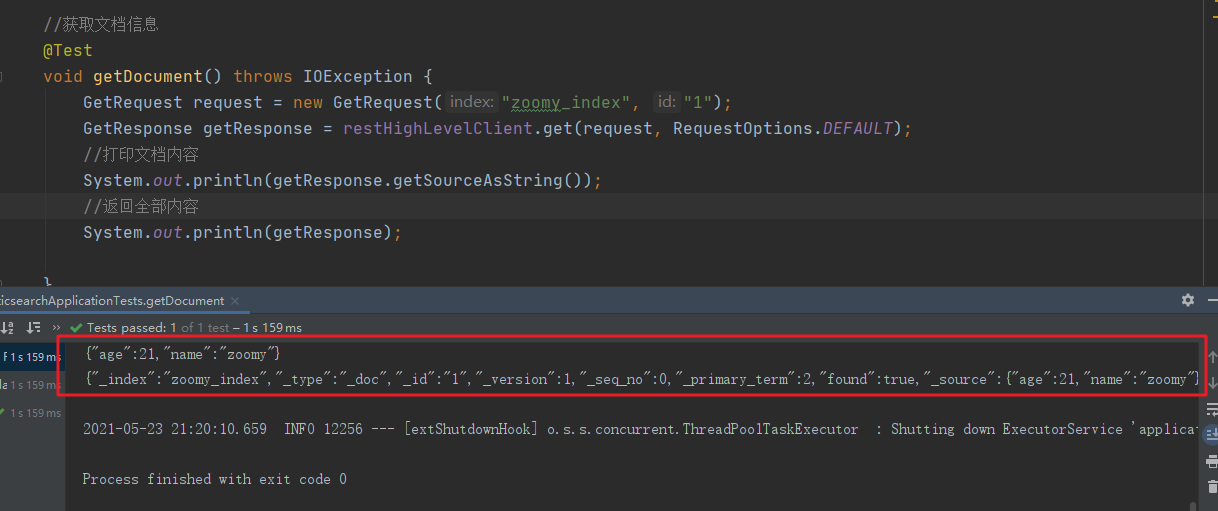Click the getDocument method name

coord(147,76)
